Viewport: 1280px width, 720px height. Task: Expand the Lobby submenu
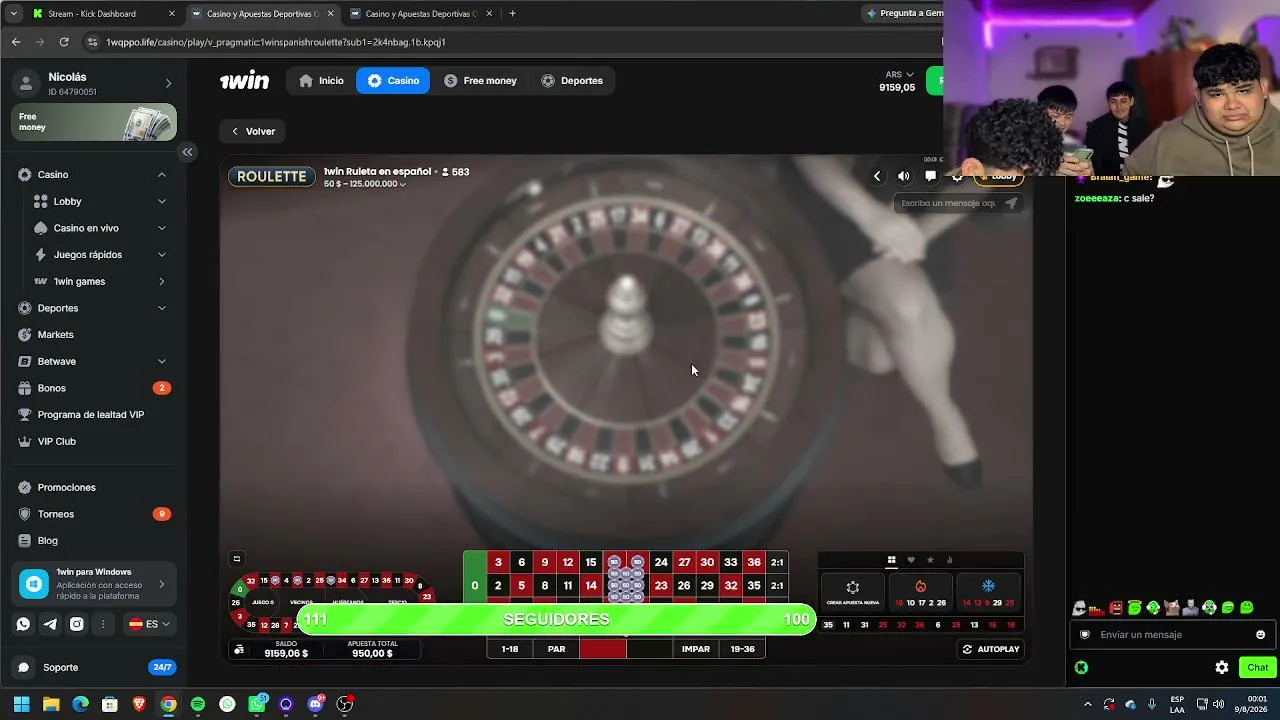tap(162, 201)
